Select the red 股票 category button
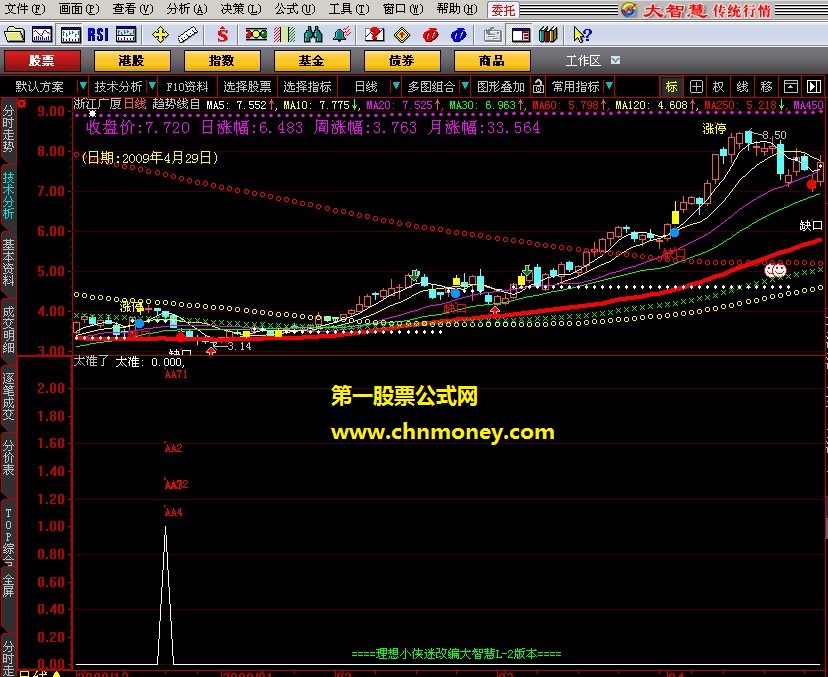The image size is (828, 677). 42,61
